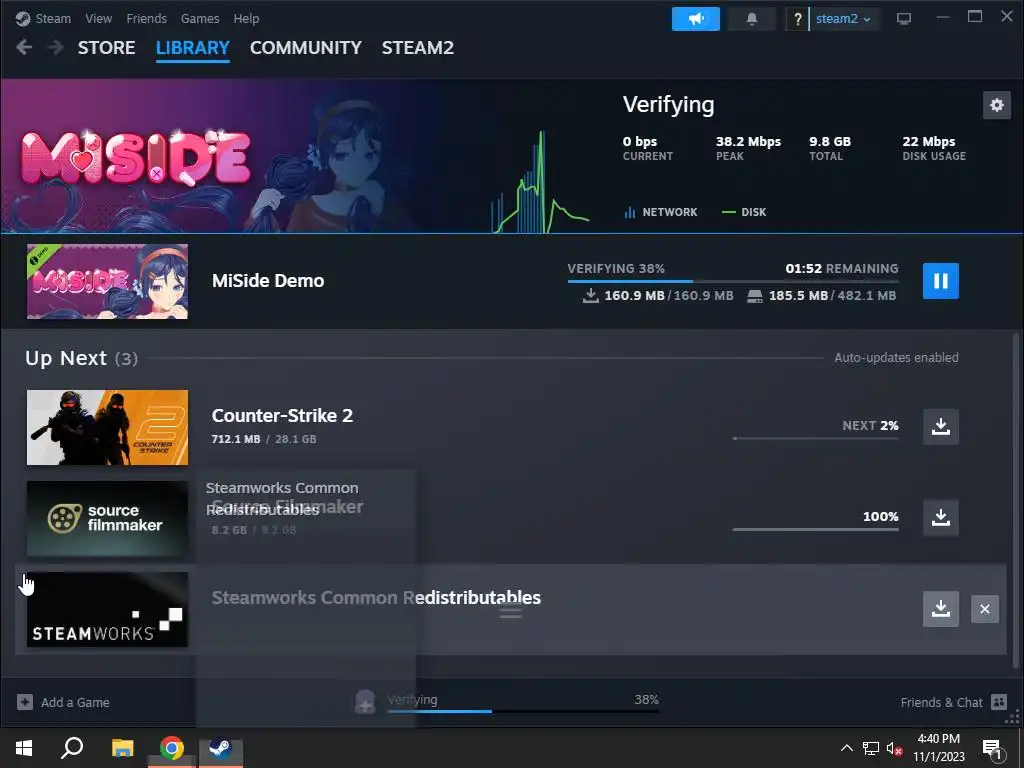
Task: Open the announcements megaphone button
Action: click(x=696, y=18)
